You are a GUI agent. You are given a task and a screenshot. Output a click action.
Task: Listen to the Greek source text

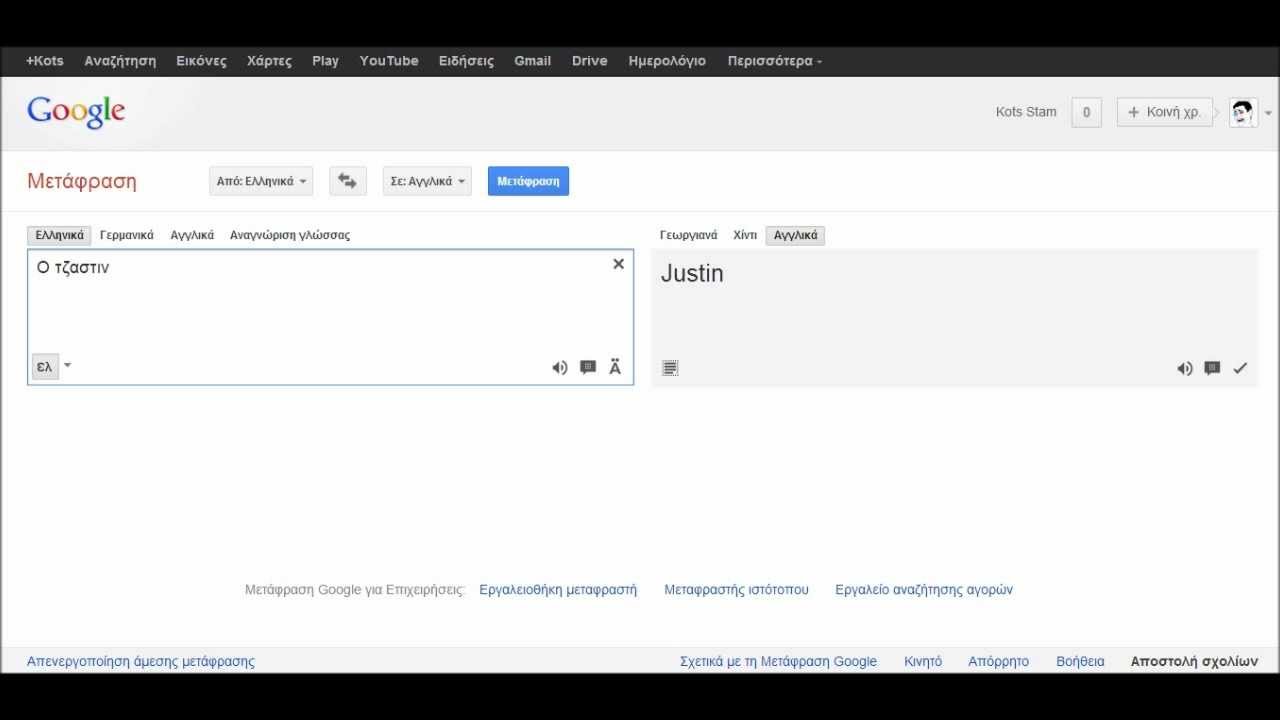point(560,368)
